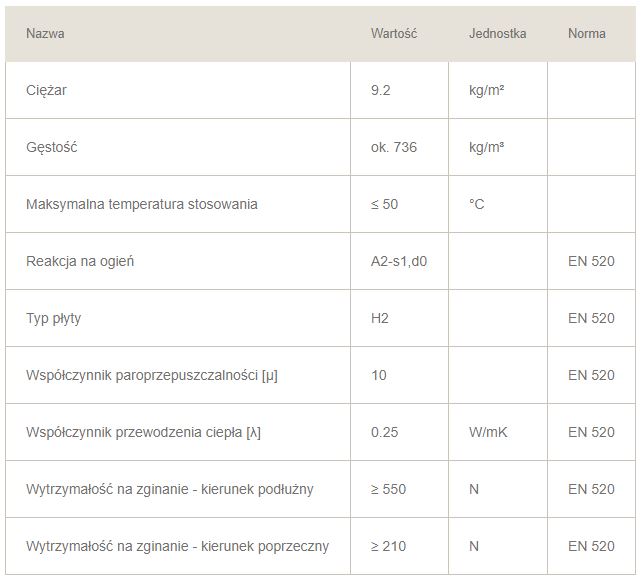This screenshot has width=641, height=578.
Task: Select the ok. 736 density value
Action: pos(394,147)
